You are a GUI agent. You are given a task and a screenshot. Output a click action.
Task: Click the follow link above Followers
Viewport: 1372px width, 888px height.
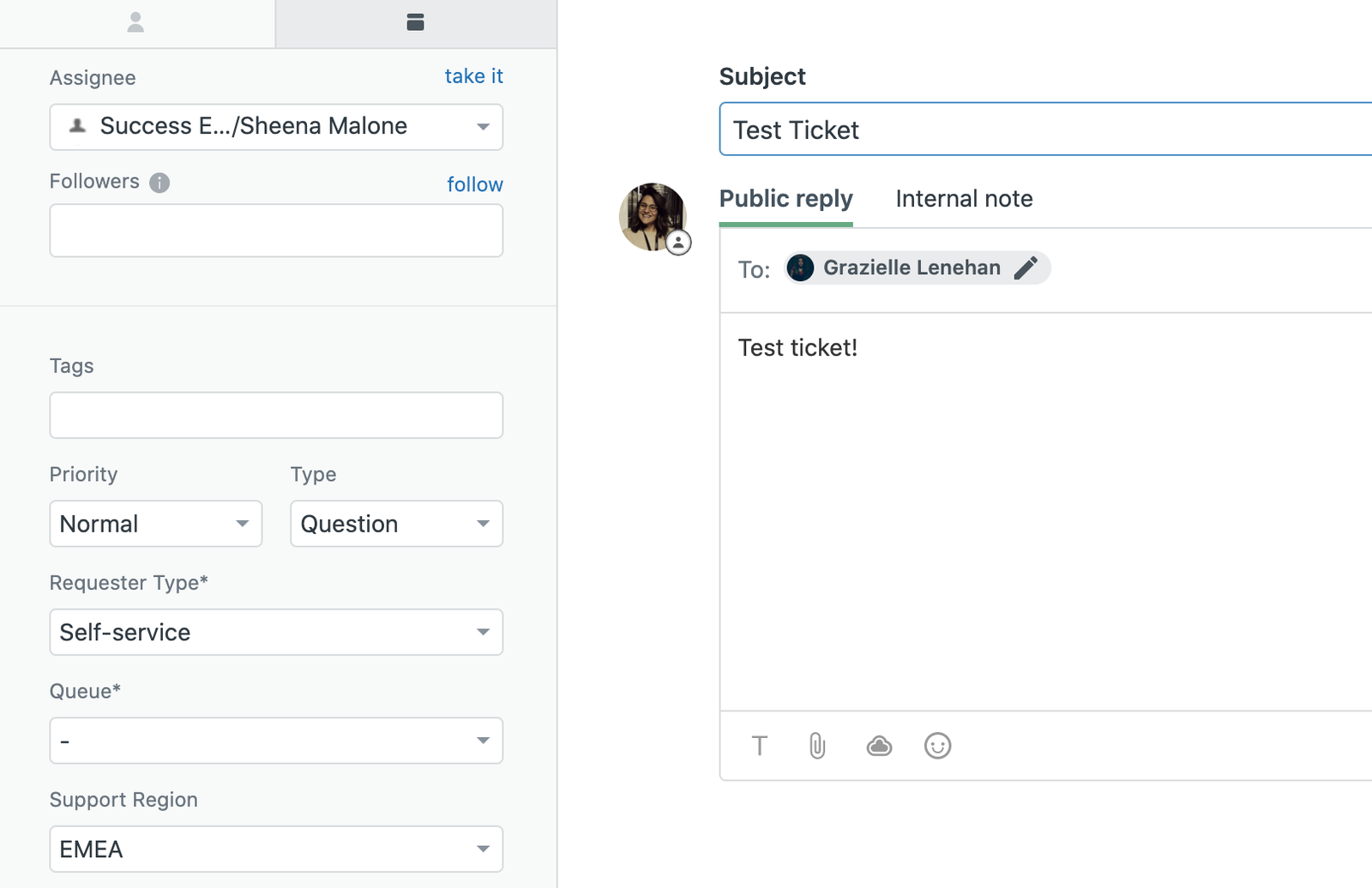coord(475,183)
